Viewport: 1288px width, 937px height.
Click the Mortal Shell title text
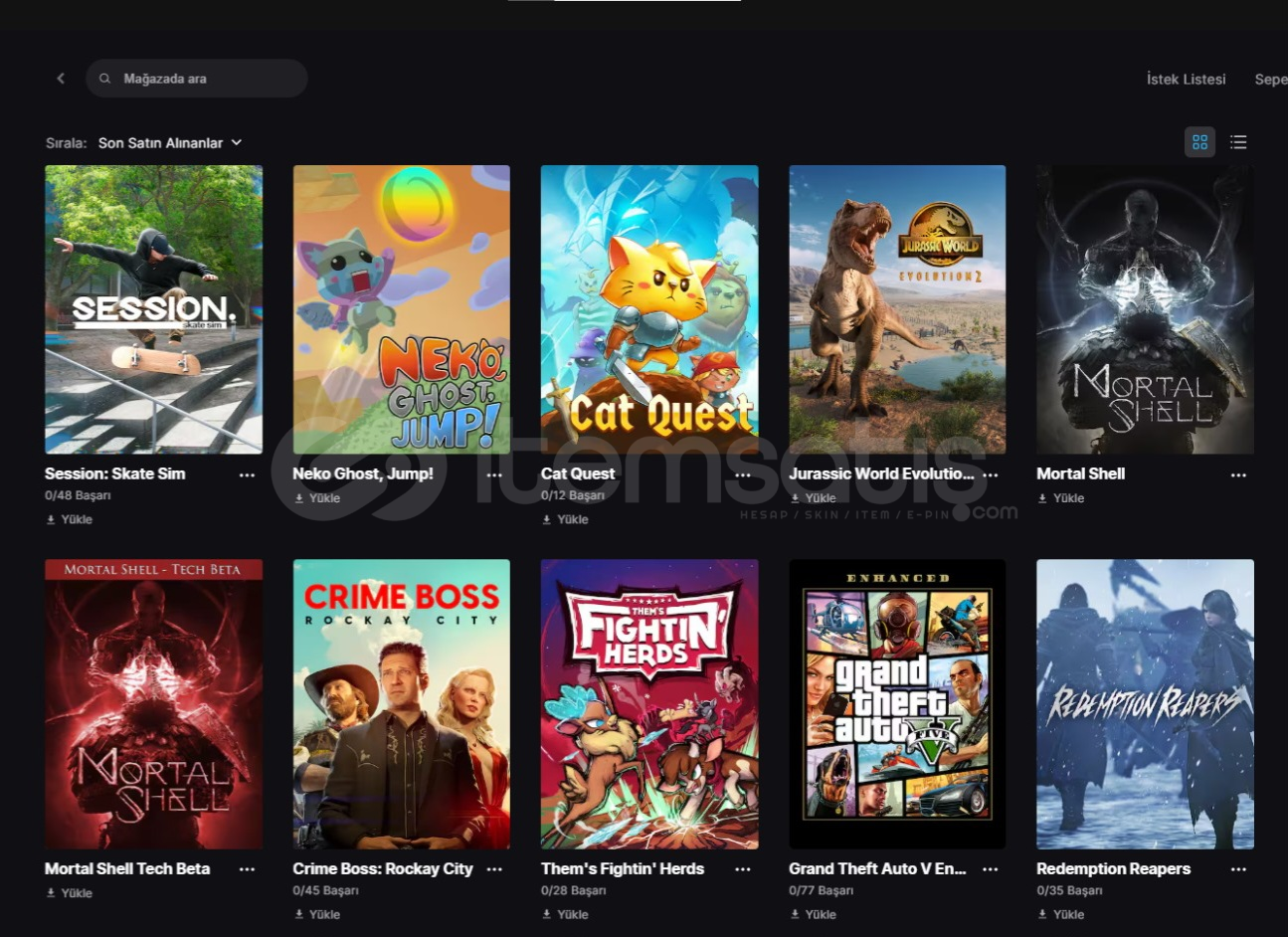tap(1080, 473)
